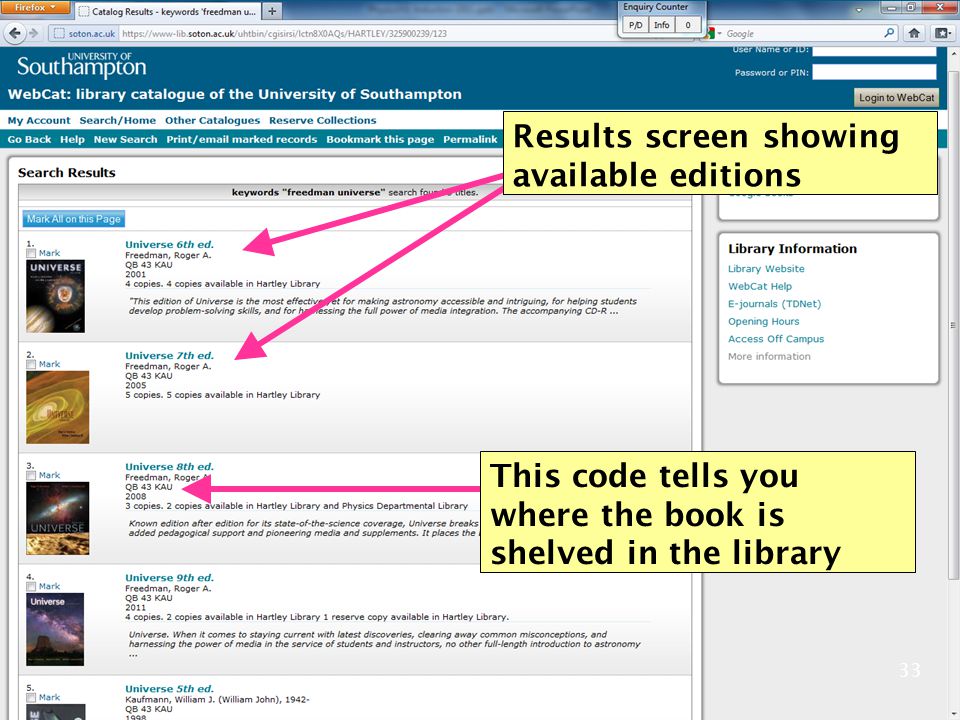This screenshot has width=960, height=720.
Task: Click Universe 6th ed. cover thumbnail
Action: [x=56, y=296]
